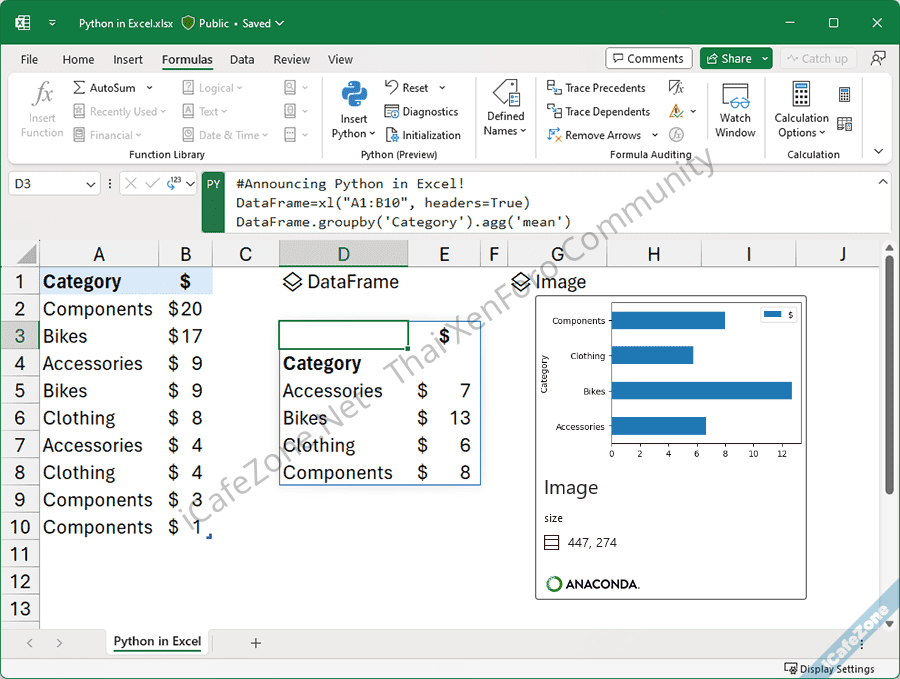Add a new sheet with plus button
The width and height of the screenshot is (900, 679).
coord(256,643)
